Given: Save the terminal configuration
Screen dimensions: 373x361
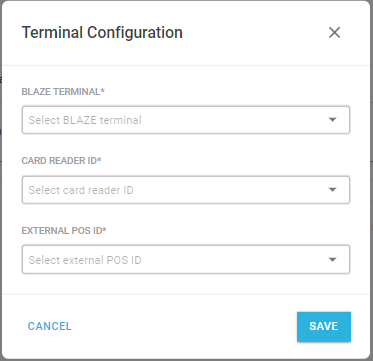Looking at the screenshot, I should pos(324,327).
